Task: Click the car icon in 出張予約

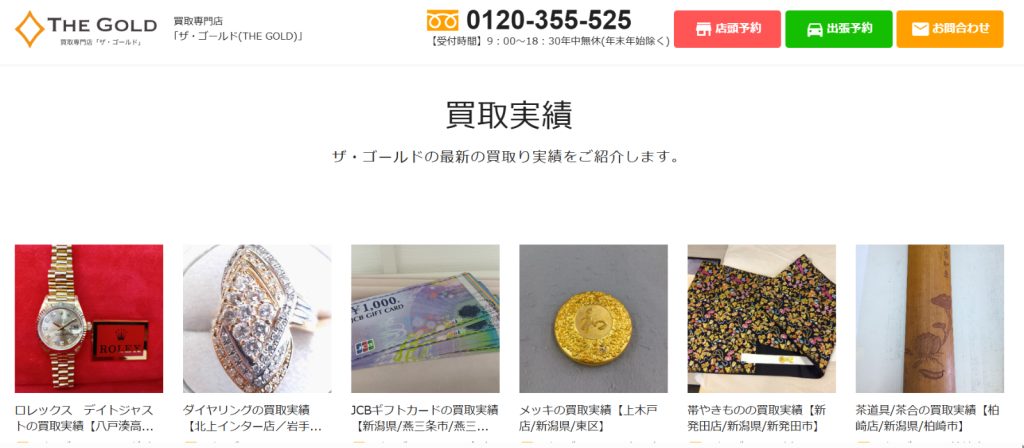Action: coord(814,29)
